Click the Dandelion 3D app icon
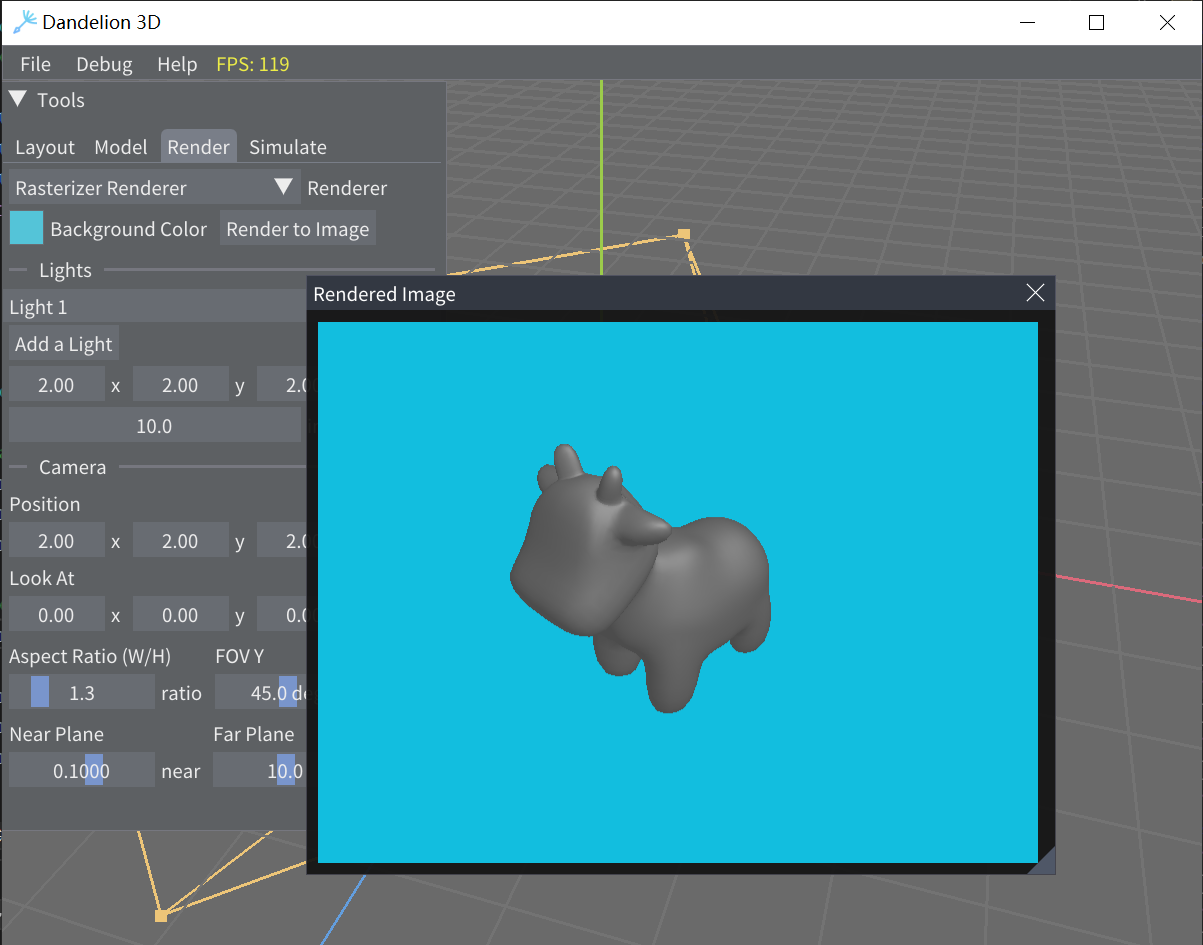Image resolution: width=1203 pixels, height=945 pixels. point(24,22)
